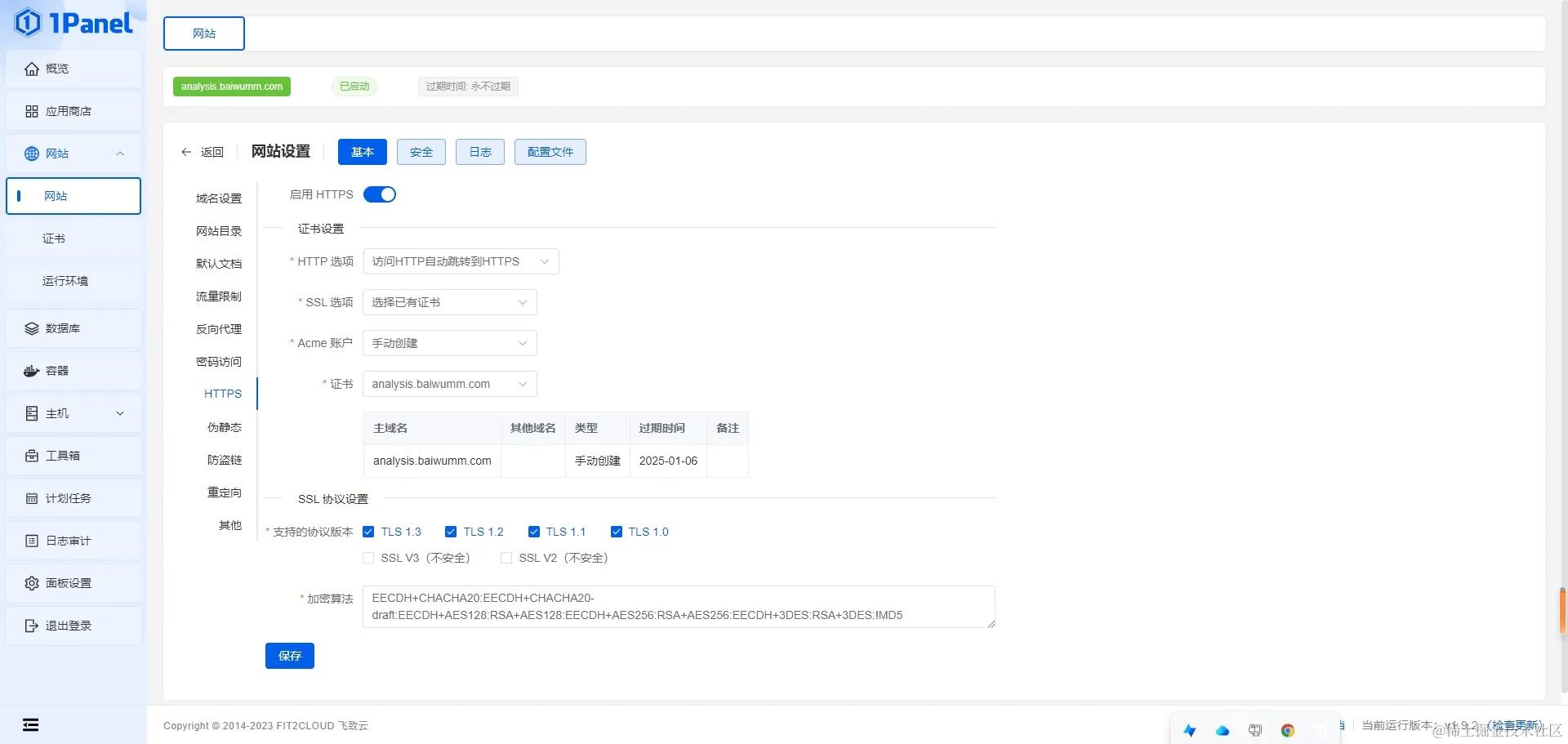
Task: Open the 证书 certificate dropdown
Action: 450,384
